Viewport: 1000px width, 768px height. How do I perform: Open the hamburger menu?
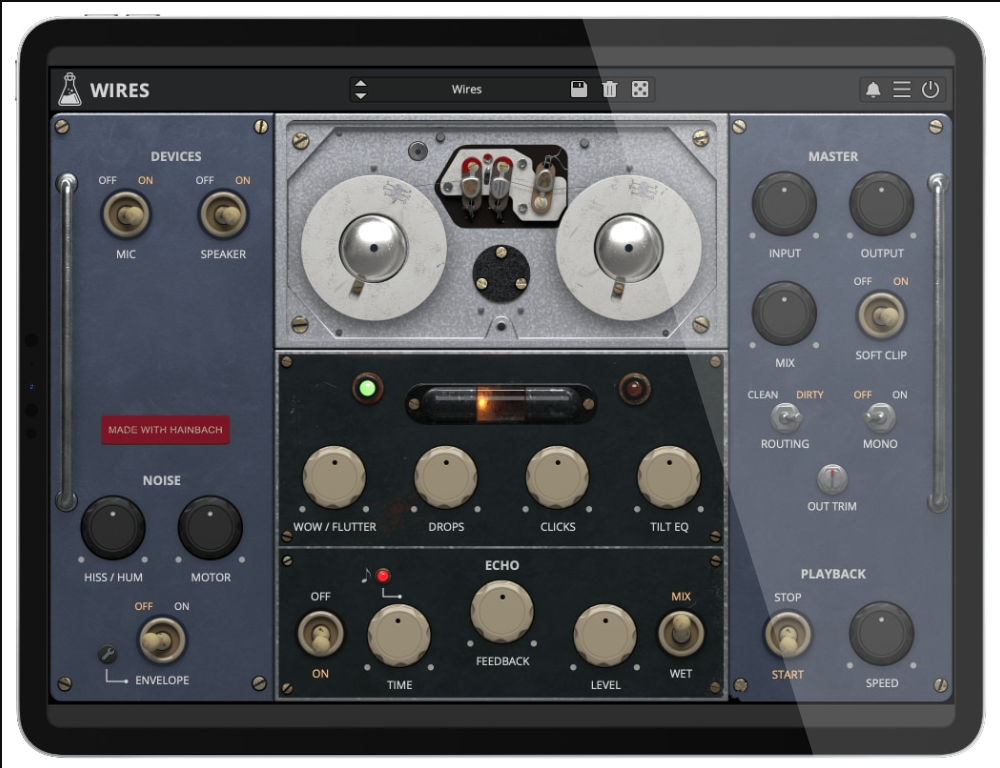902,90
